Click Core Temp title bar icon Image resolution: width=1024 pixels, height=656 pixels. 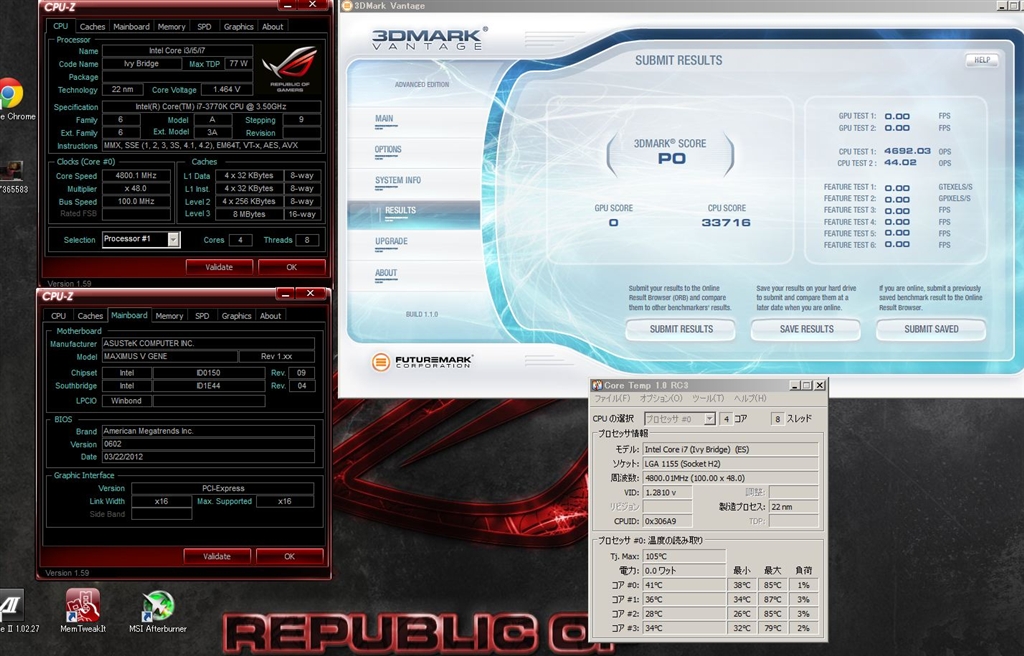click(x=597, y=385)
